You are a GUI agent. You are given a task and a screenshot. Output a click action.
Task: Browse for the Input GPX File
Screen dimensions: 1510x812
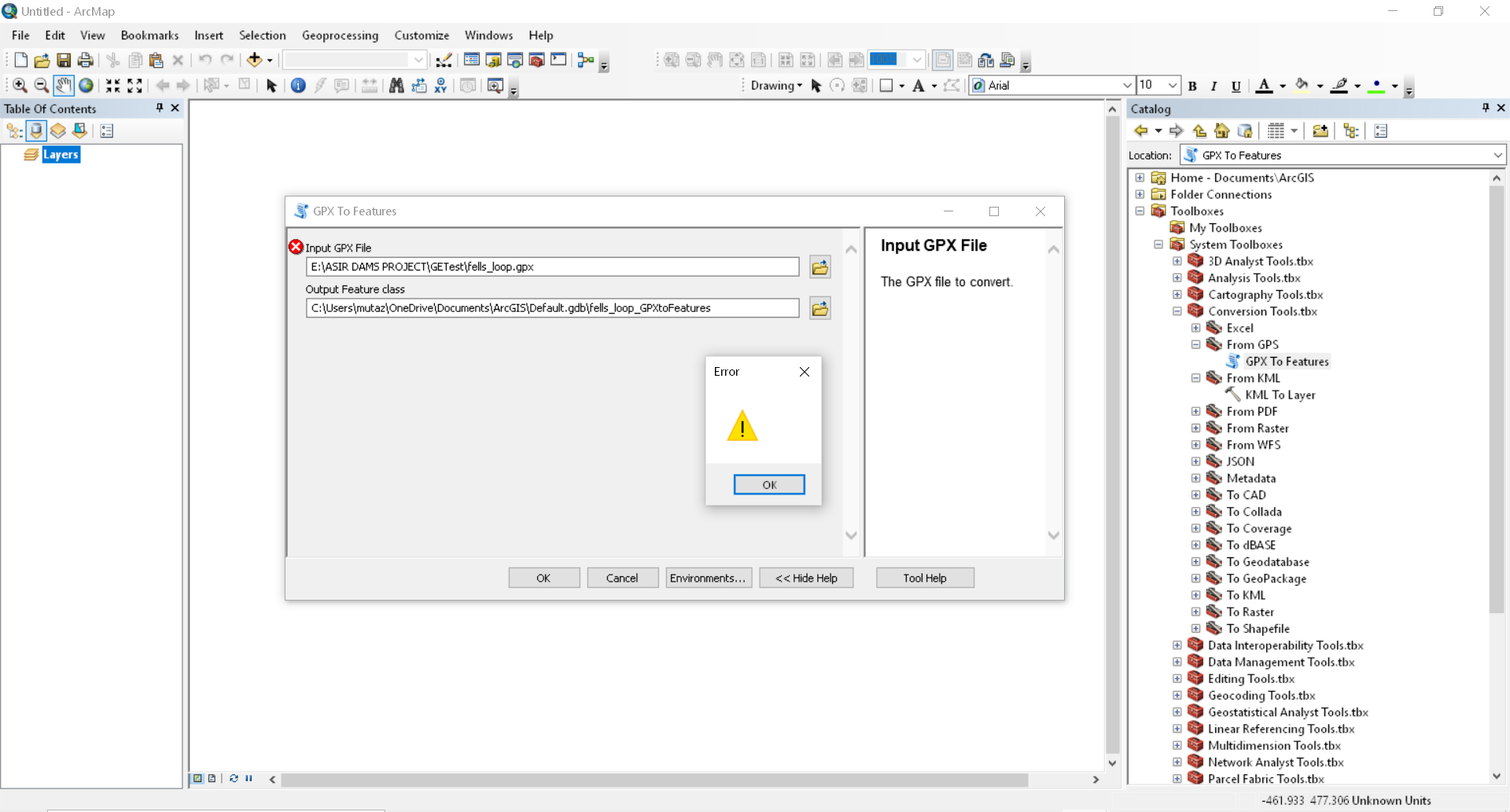point(820,267)
